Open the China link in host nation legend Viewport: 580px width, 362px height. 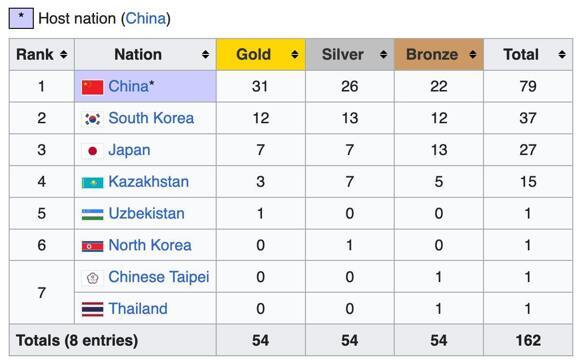146,18
